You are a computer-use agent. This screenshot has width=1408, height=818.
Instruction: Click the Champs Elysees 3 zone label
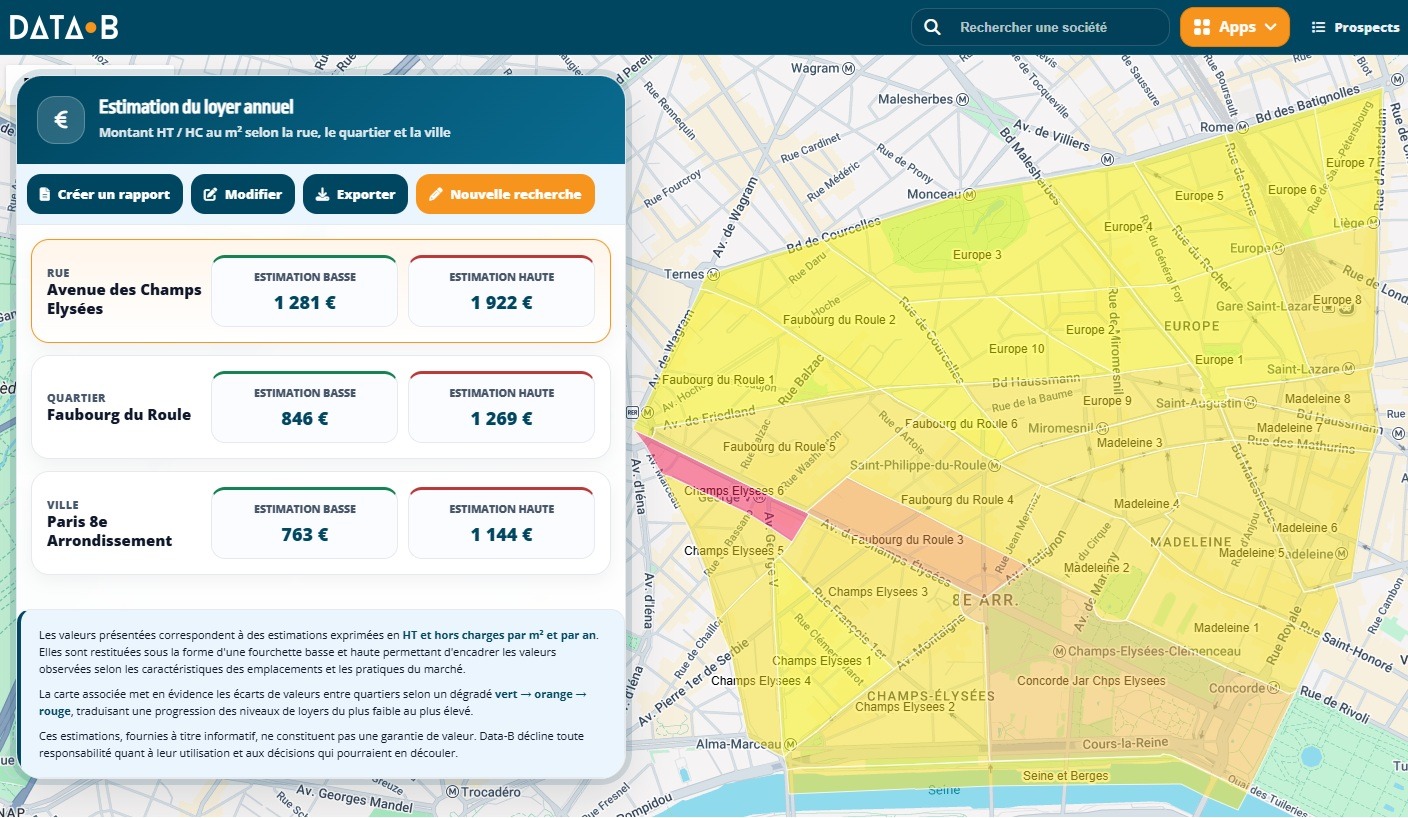click(878, 592)
